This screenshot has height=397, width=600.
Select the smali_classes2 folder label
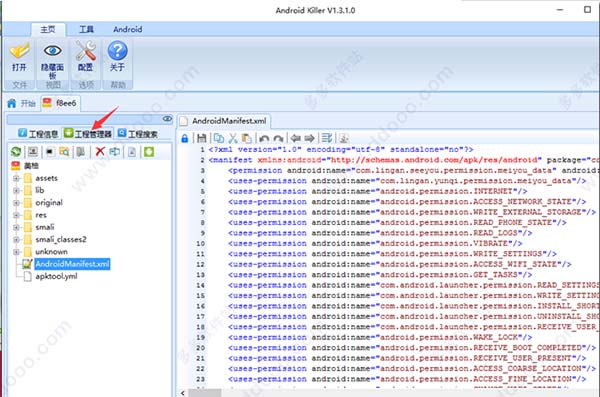point(61,240)
